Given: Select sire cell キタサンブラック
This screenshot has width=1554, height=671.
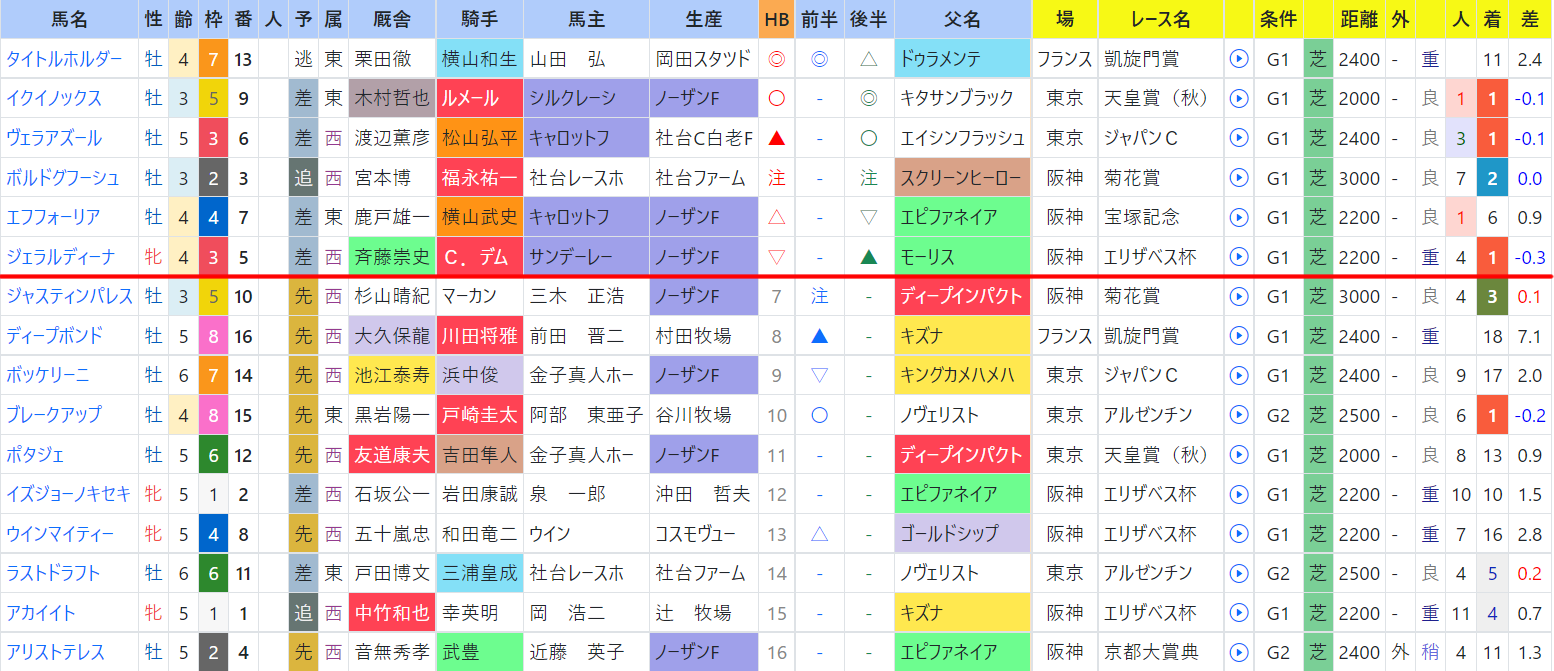Looking at the screenshot, I should tap(963, 99).
